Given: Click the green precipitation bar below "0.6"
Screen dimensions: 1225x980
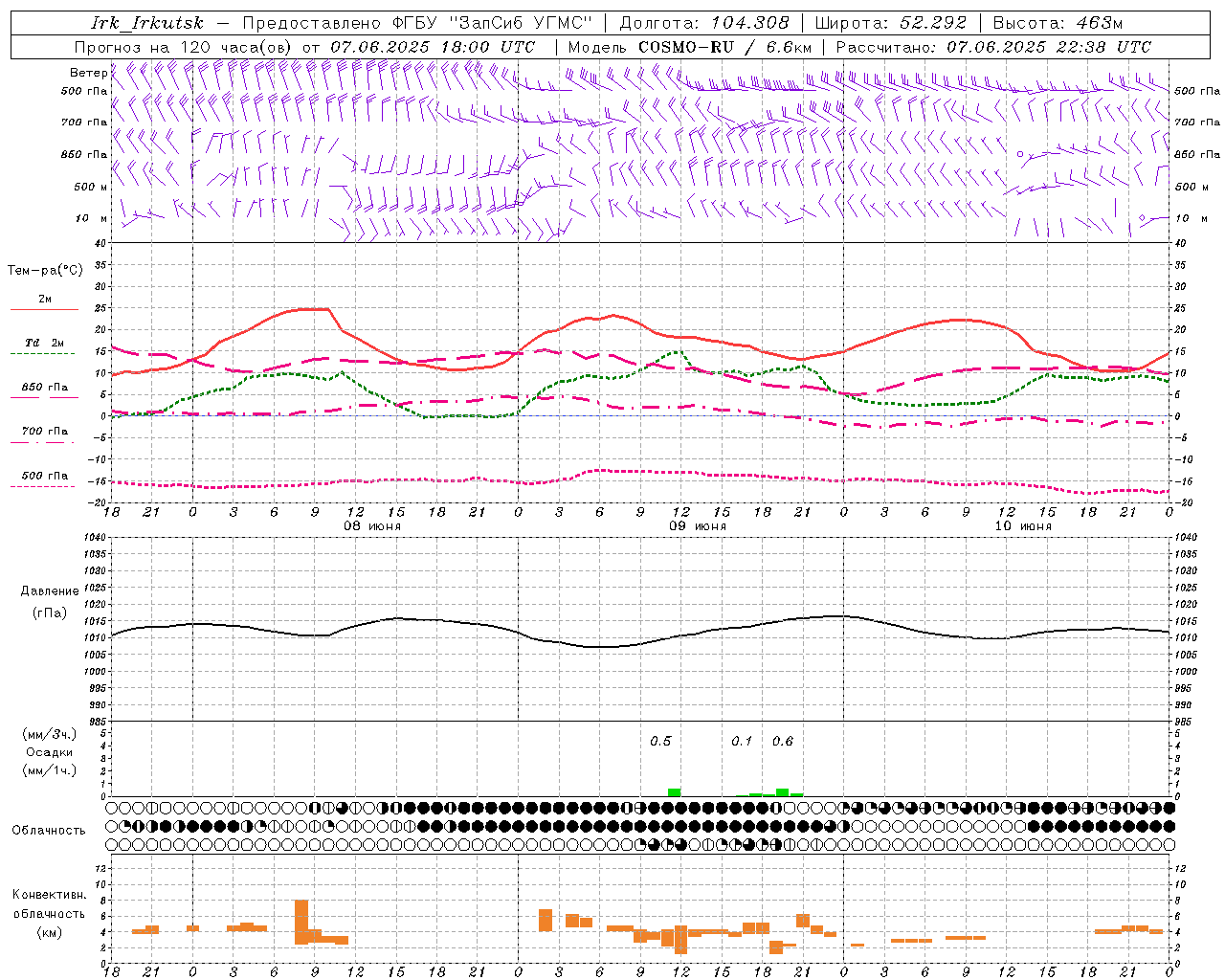Looking at the screenshot, I should pos(783,792).
